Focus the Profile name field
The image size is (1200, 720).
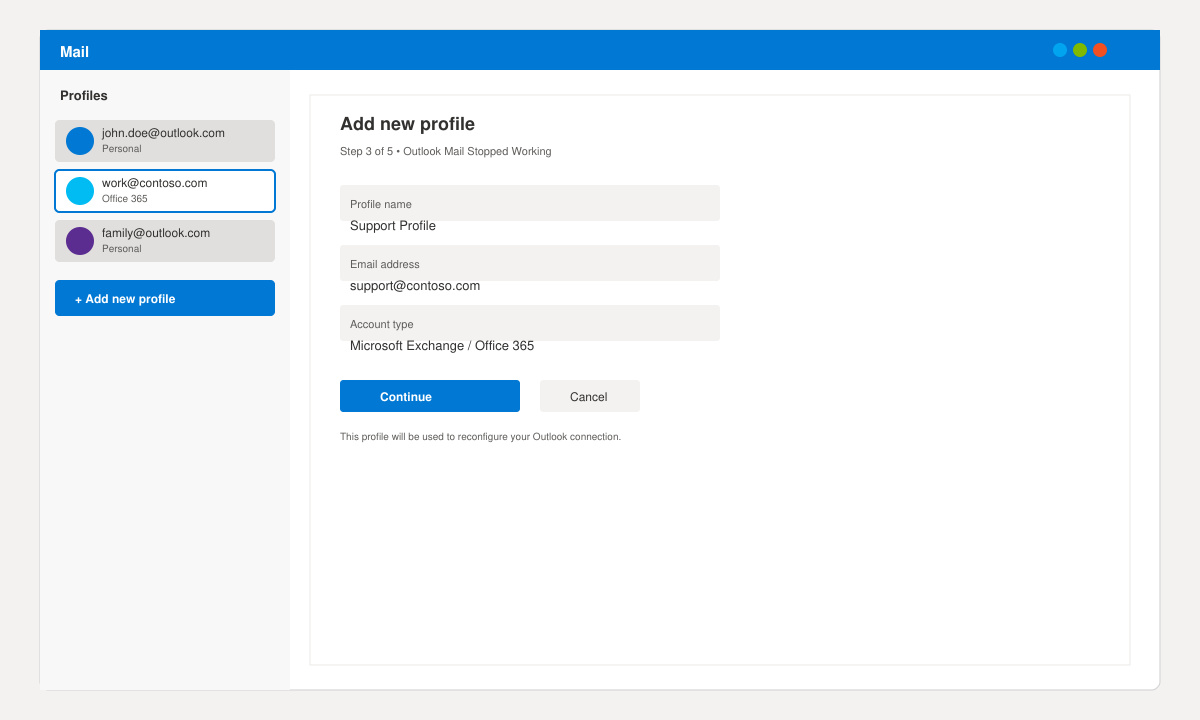click(530, 203)
